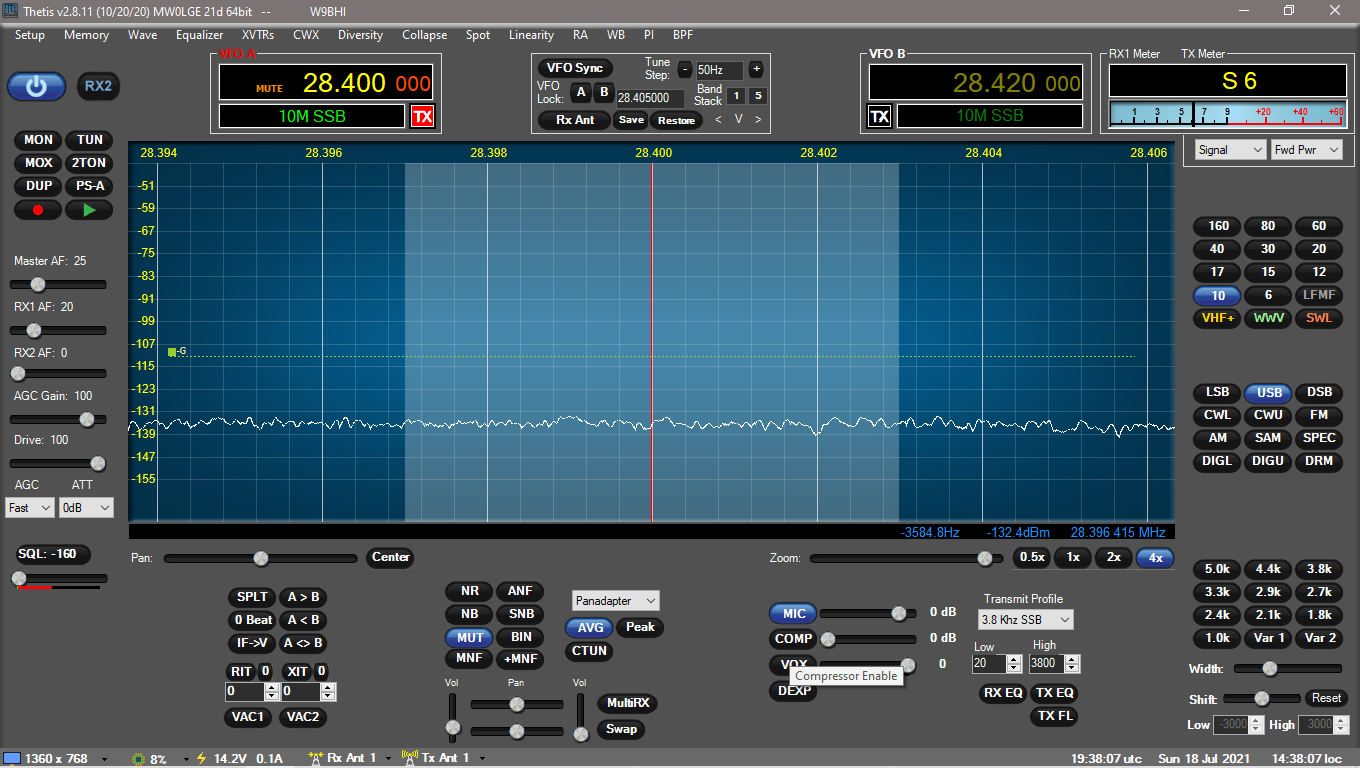The width and height of the screenshot is (1360, 768).
Task: Select the 10 meter band button
Action: (x=1216, y=295)
